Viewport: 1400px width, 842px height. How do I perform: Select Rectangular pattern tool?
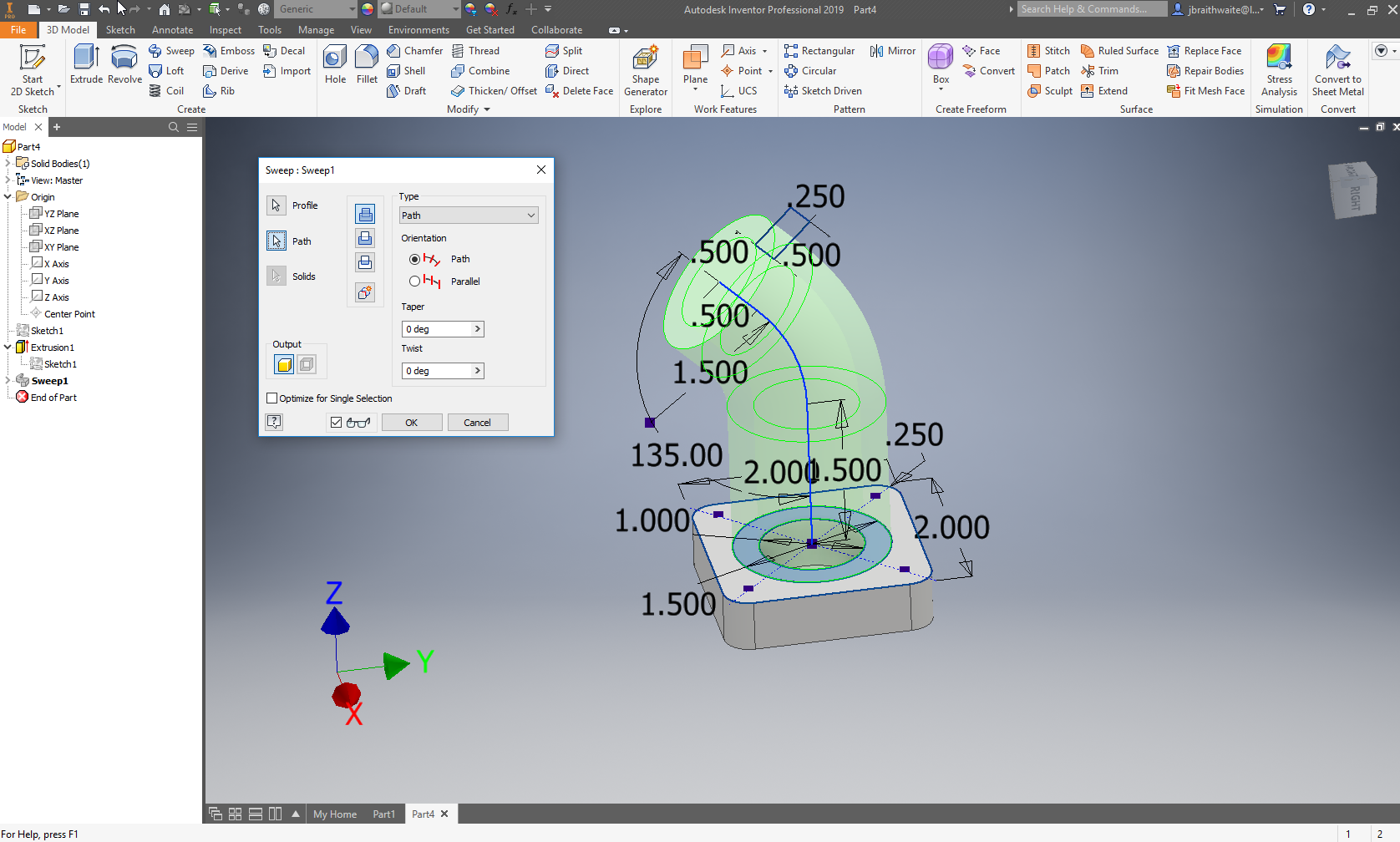tap(819, 51)
